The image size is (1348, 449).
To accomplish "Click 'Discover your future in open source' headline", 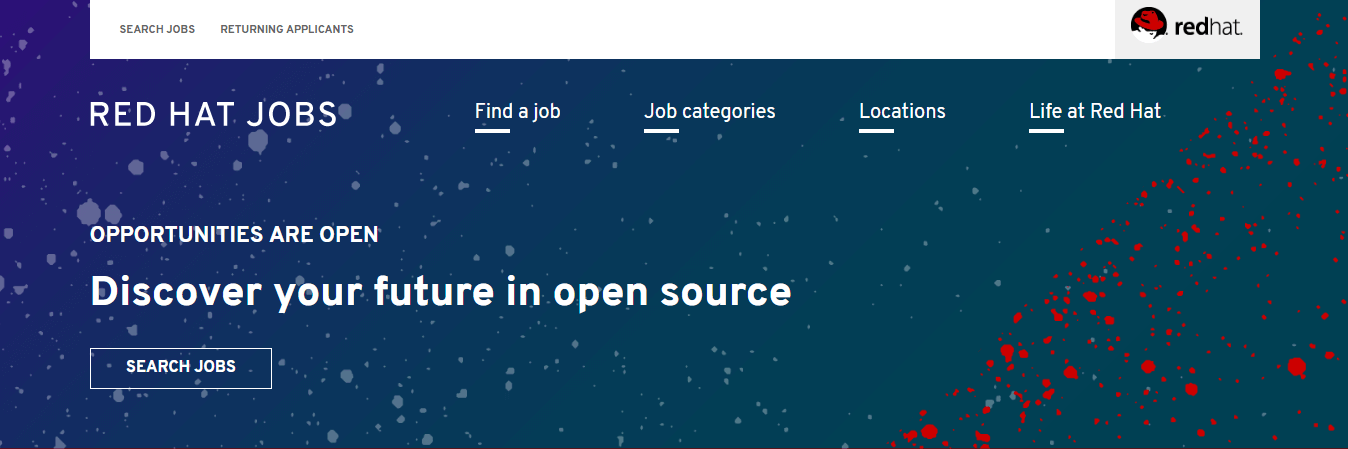I will pyautogui.click(x=440, y=292).
